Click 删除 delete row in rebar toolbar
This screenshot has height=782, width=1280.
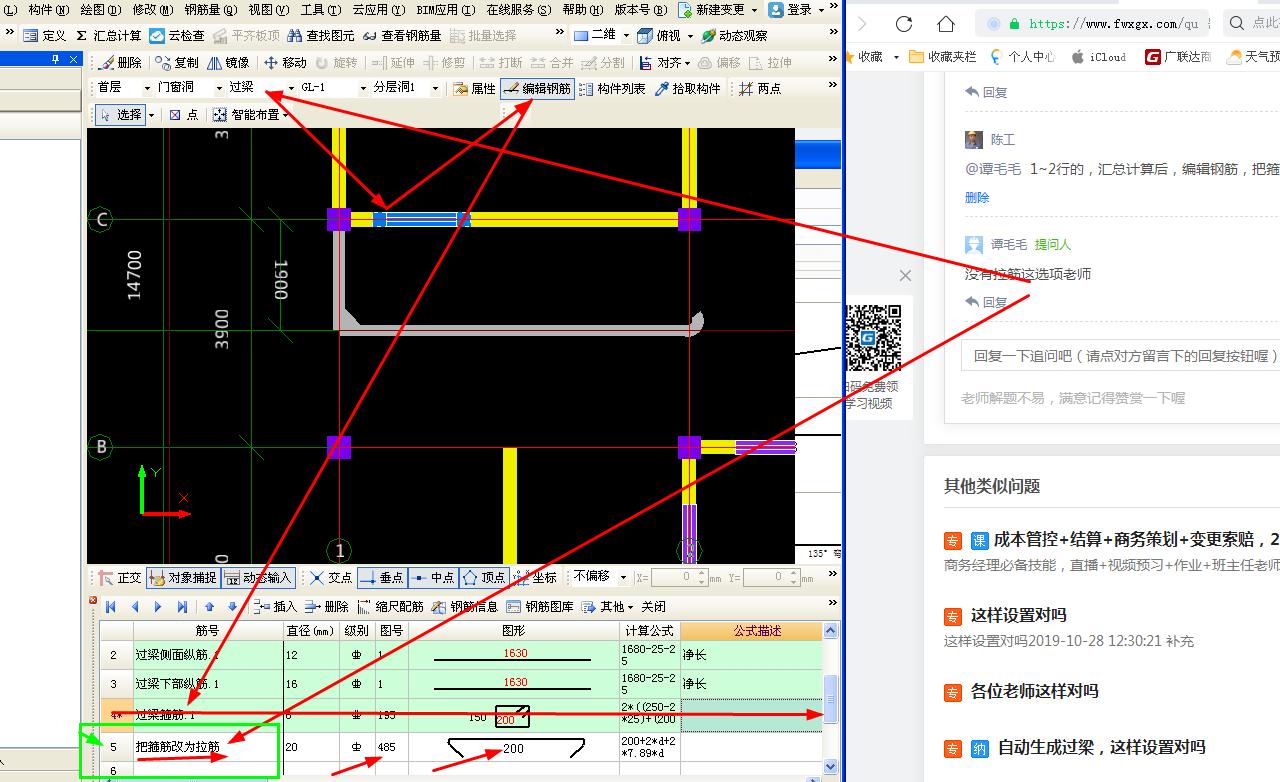coord(327,606)
